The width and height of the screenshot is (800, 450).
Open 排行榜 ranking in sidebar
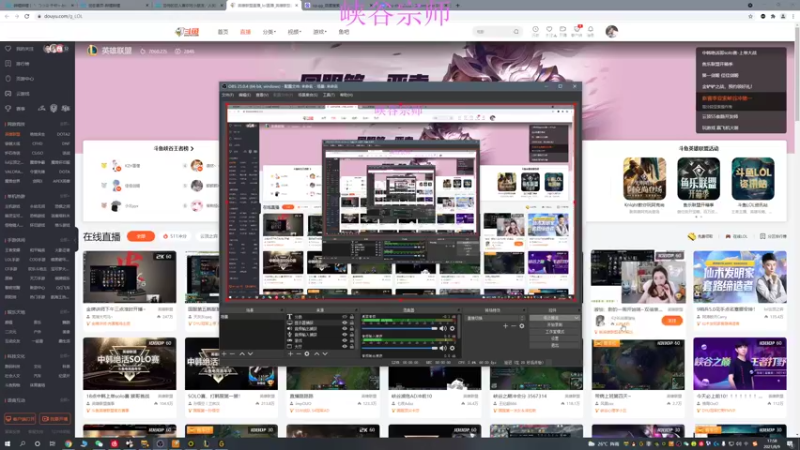pos(18,64)
